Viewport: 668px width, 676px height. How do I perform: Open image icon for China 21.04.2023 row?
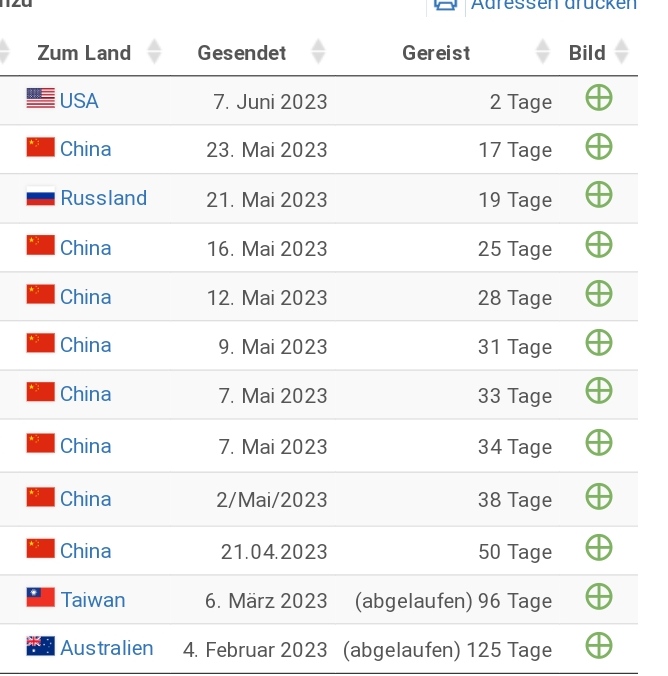click(x=599, y=548)
